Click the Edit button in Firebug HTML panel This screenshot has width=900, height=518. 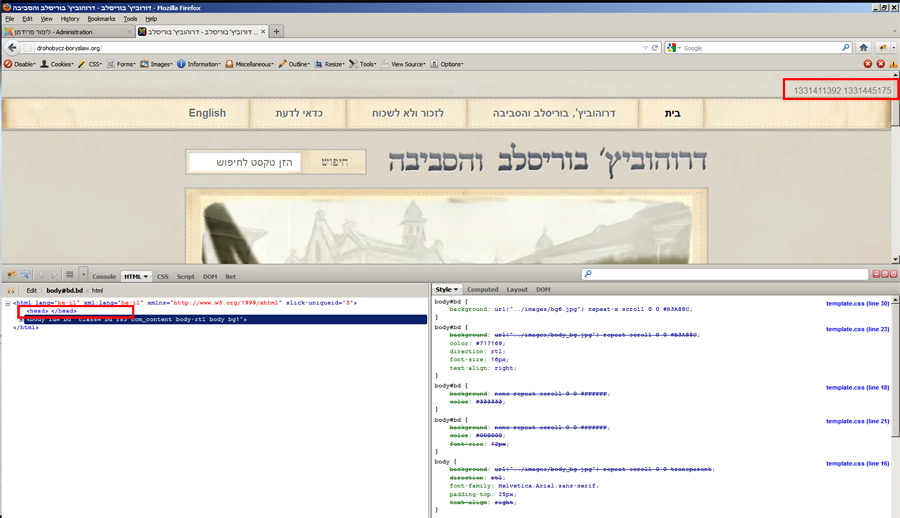[32, 291]
